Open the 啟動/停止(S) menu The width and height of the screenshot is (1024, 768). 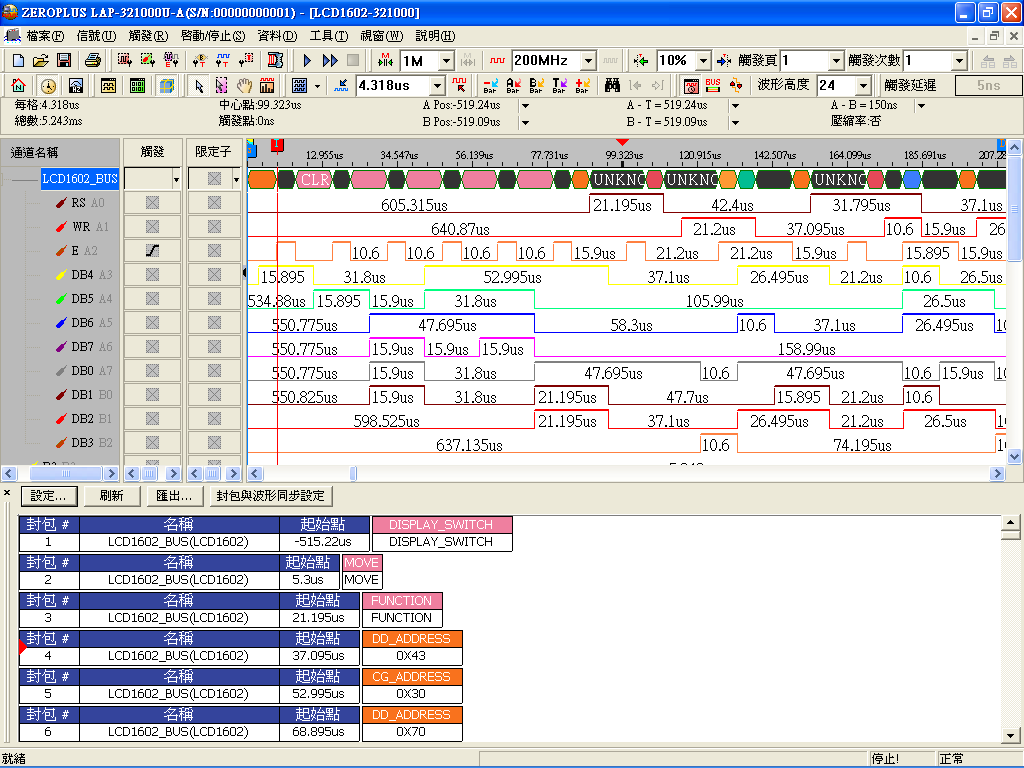pyautogui.click(x=213, y=36)
